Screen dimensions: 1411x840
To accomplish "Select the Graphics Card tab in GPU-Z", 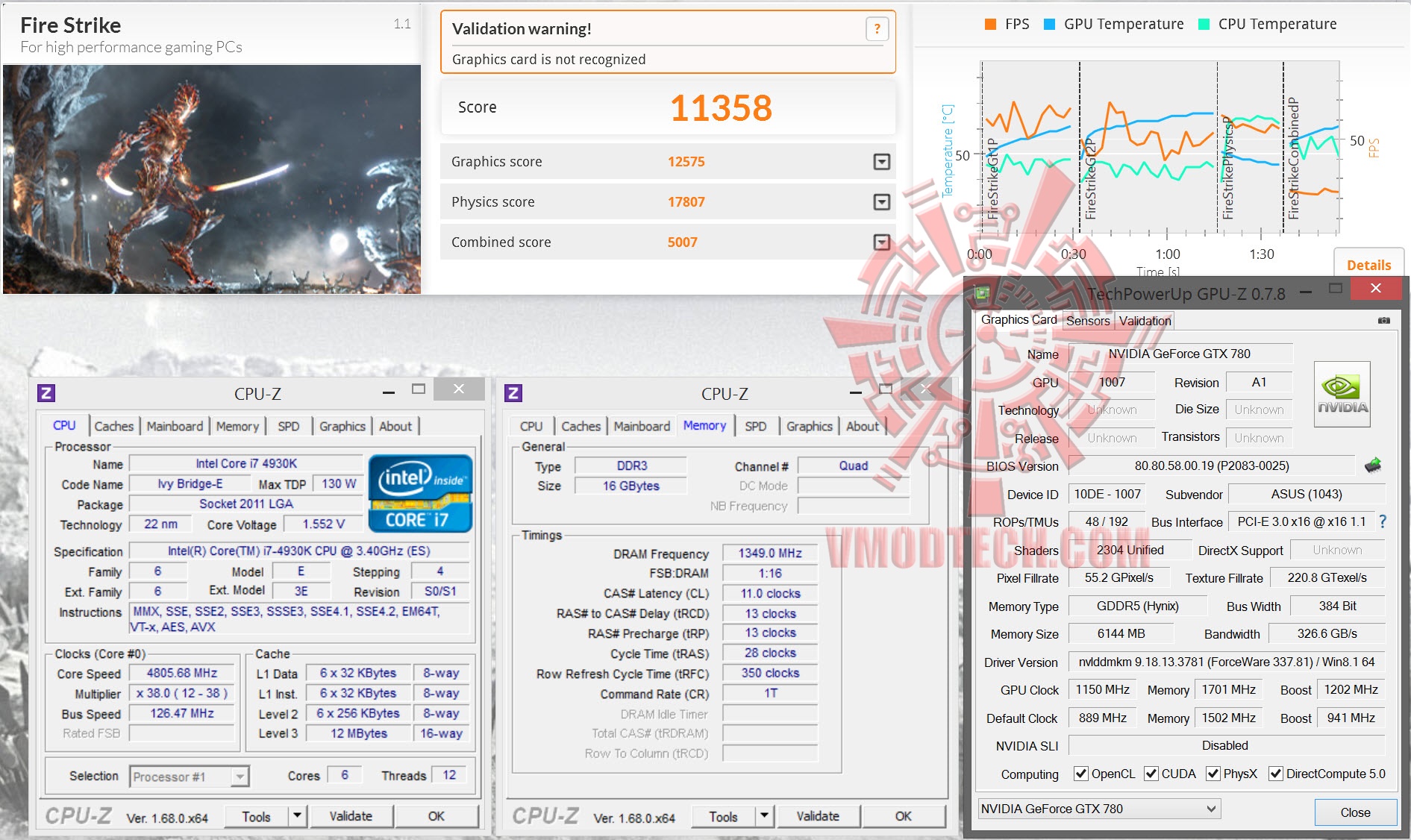I will click(x=1019, y=319).
